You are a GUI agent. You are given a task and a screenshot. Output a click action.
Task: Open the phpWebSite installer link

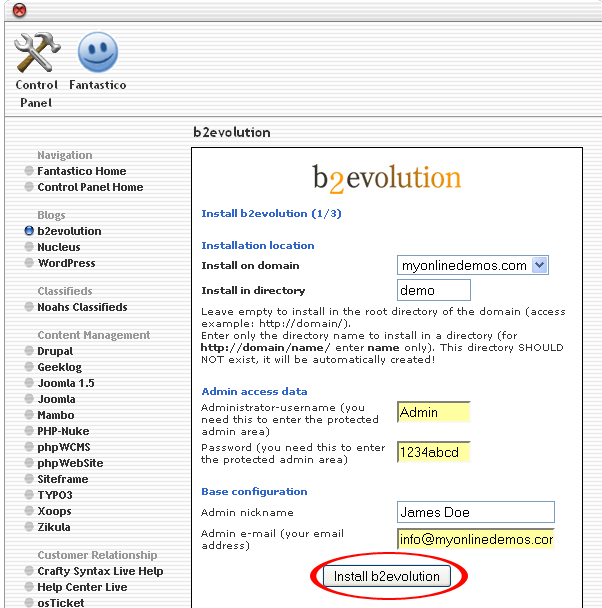(x=70, y=463)
